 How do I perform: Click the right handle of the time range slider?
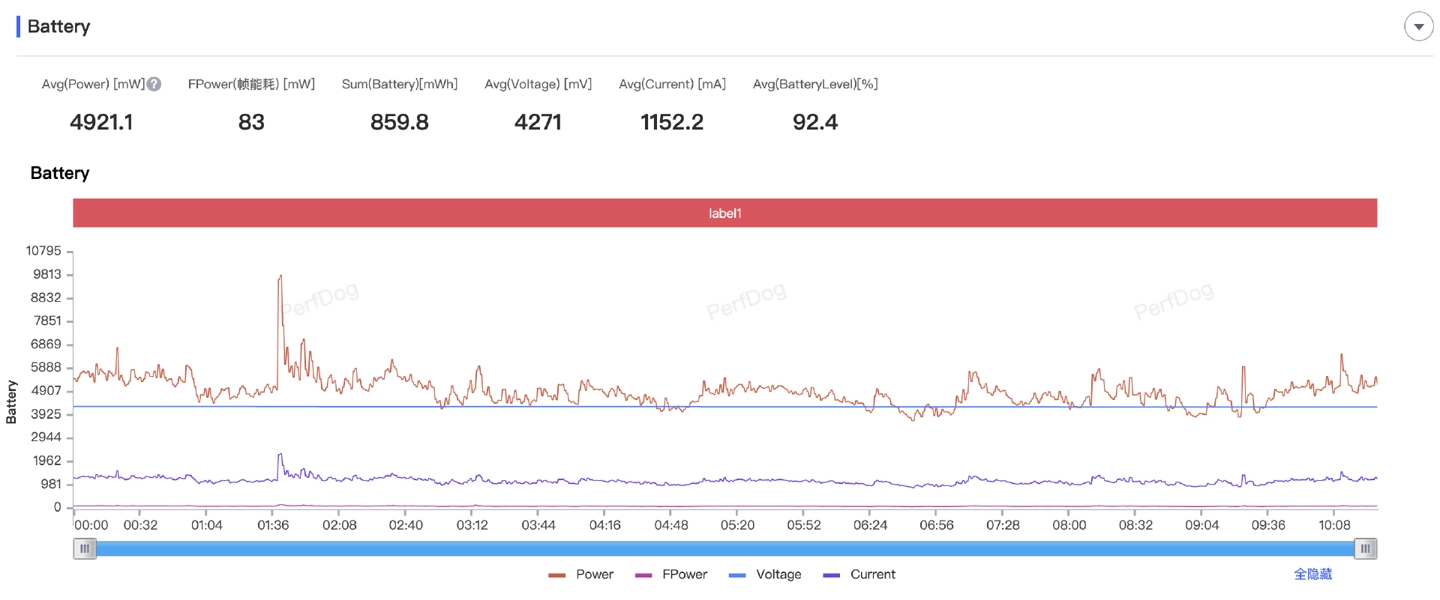(1365, 548)
